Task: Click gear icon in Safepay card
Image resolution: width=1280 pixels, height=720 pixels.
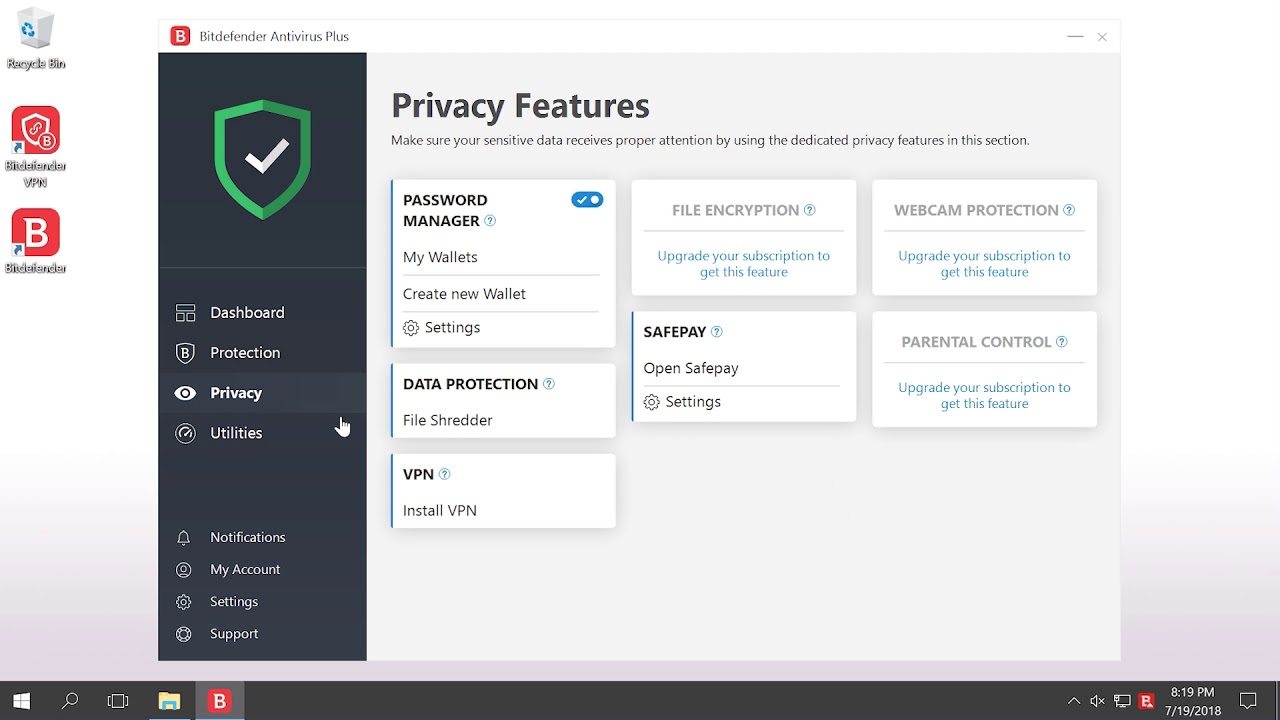Action: coord(652,402)
